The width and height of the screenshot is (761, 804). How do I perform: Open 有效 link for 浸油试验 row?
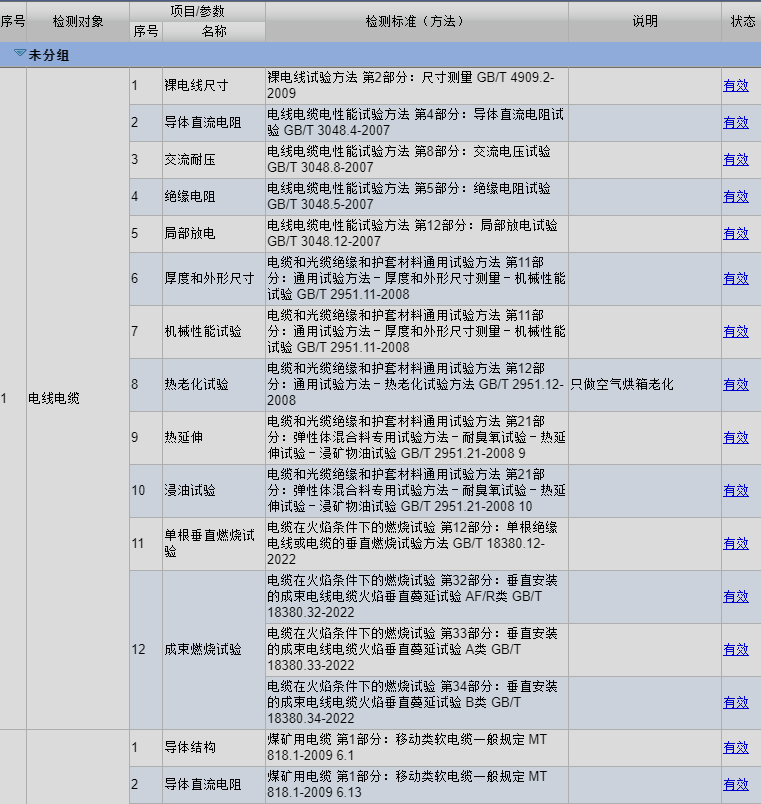735,490
